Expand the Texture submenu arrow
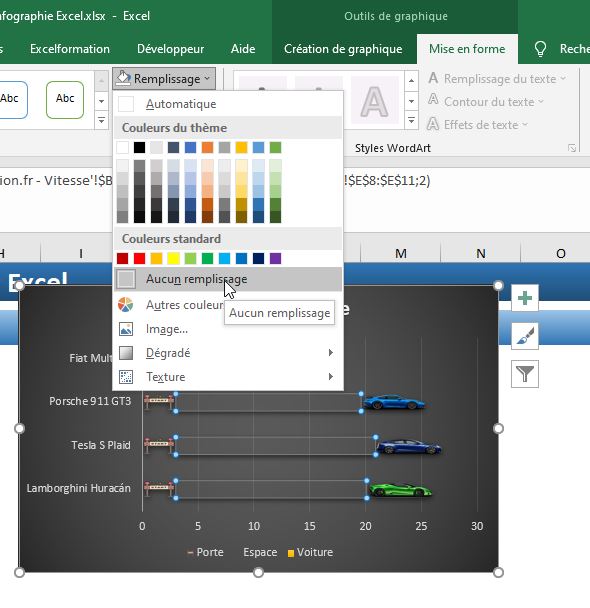Image resolution: width=590 pixels, height=608 pixels. point(330,377)
